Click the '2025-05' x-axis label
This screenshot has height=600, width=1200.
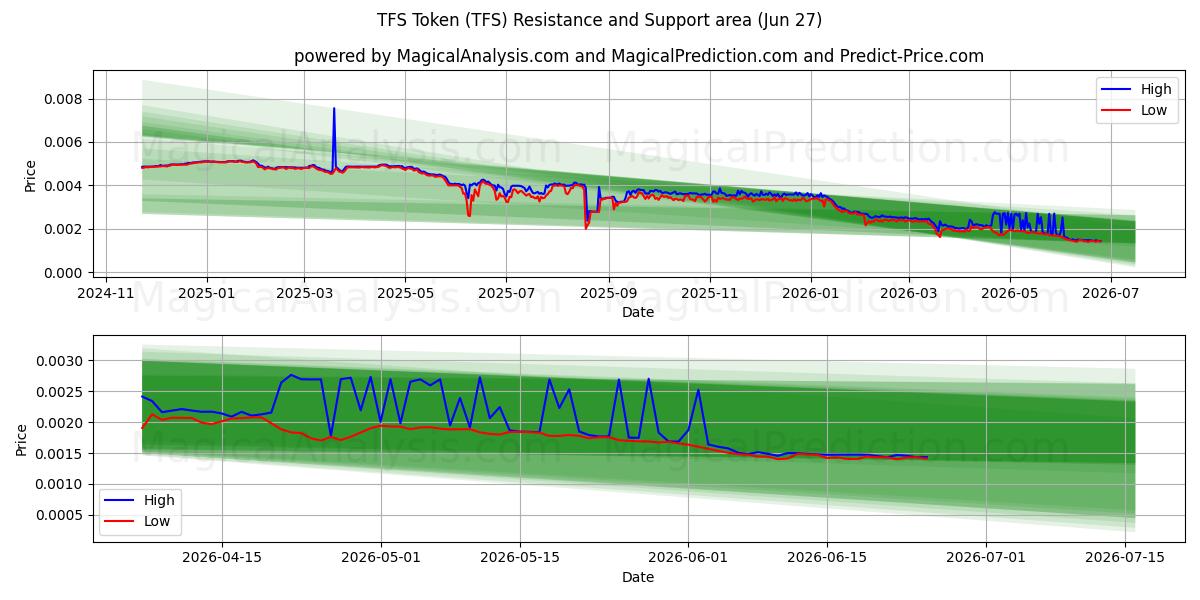point(405,294)
